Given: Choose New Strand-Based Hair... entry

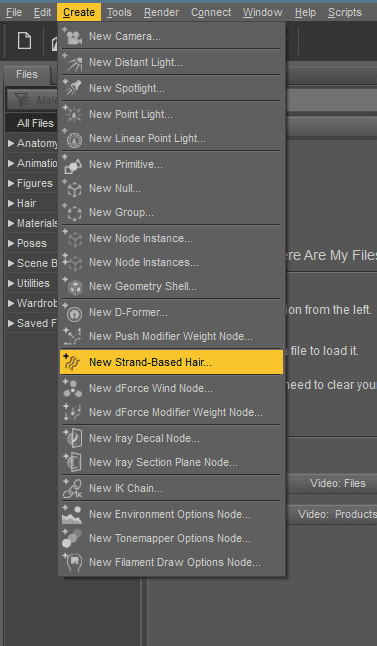Looking at the screenshot, I should (x=171, y=362).
